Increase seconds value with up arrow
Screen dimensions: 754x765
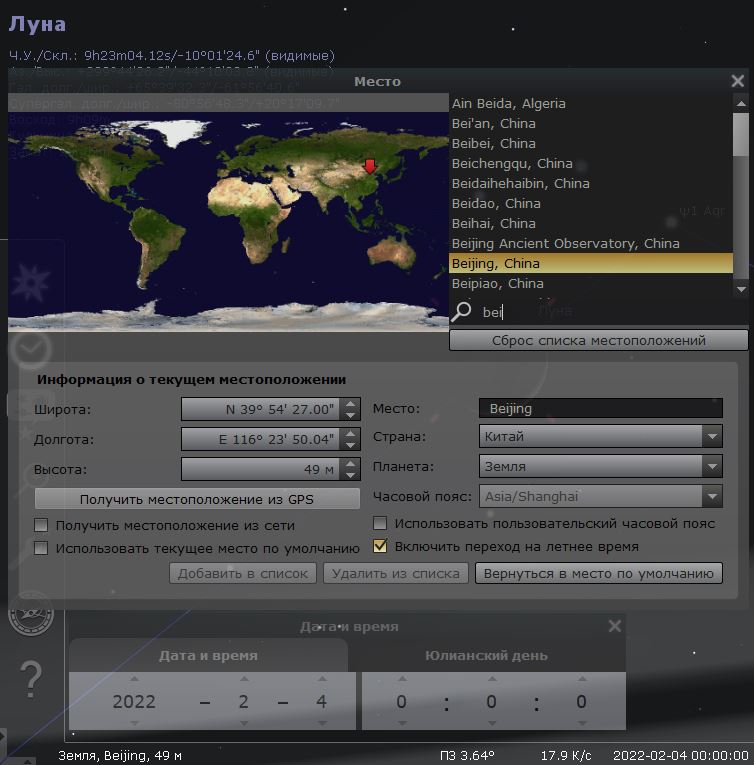click(582, 679)
